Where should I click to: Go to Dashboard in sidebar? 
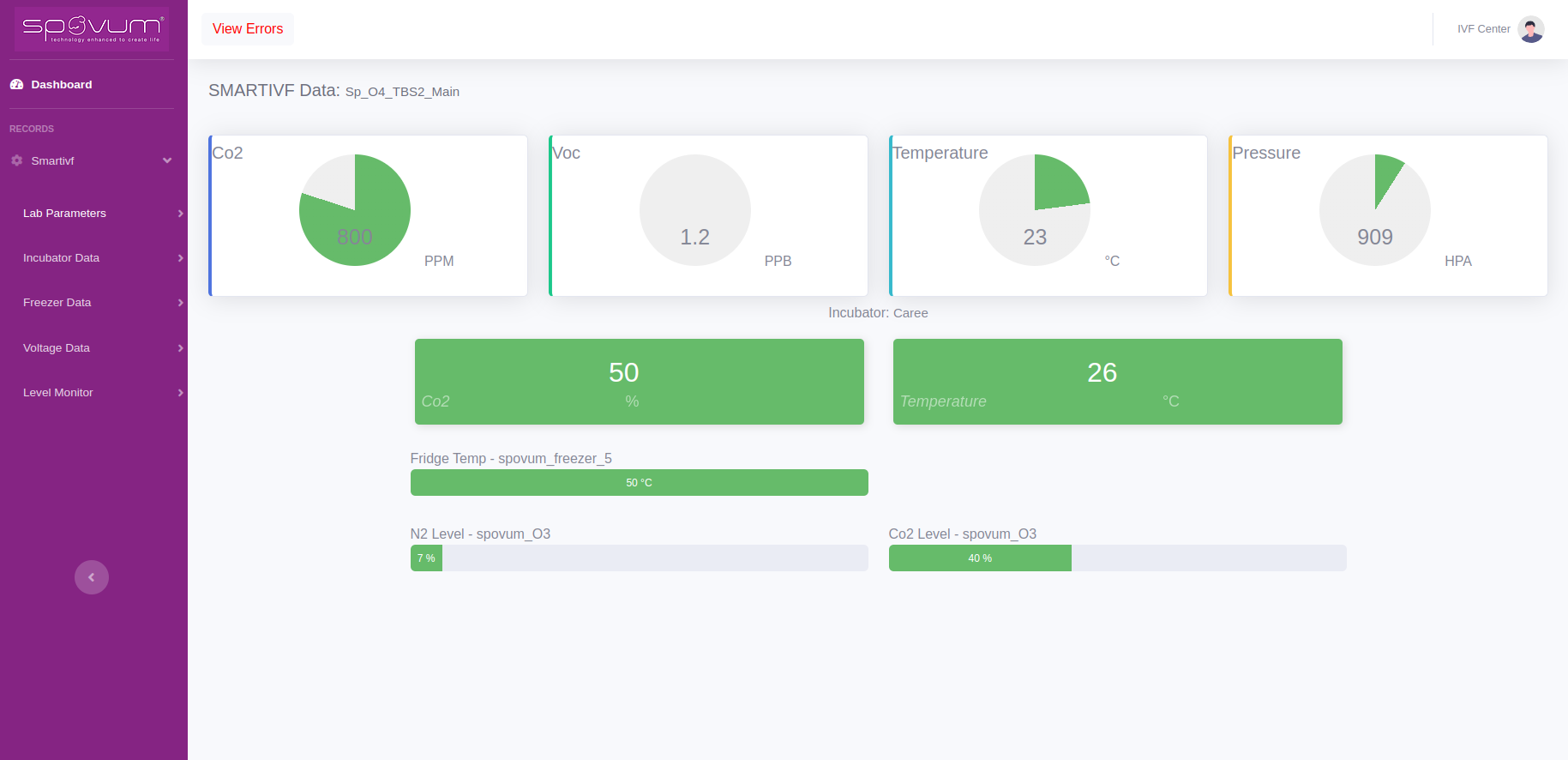[61, 84]
